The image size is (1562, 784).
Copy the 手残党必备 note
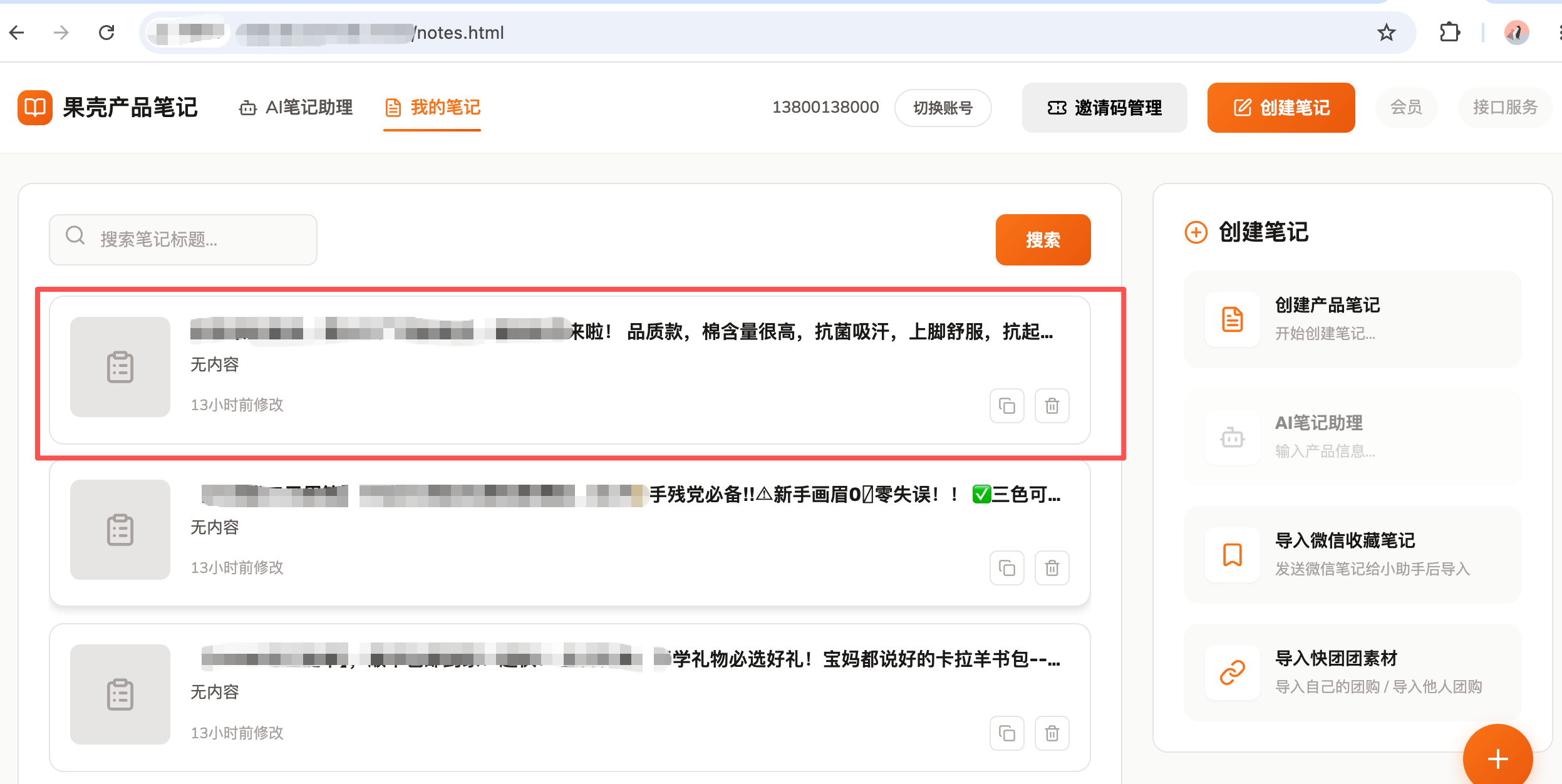pyautogui.click(x=1006, y=568)
